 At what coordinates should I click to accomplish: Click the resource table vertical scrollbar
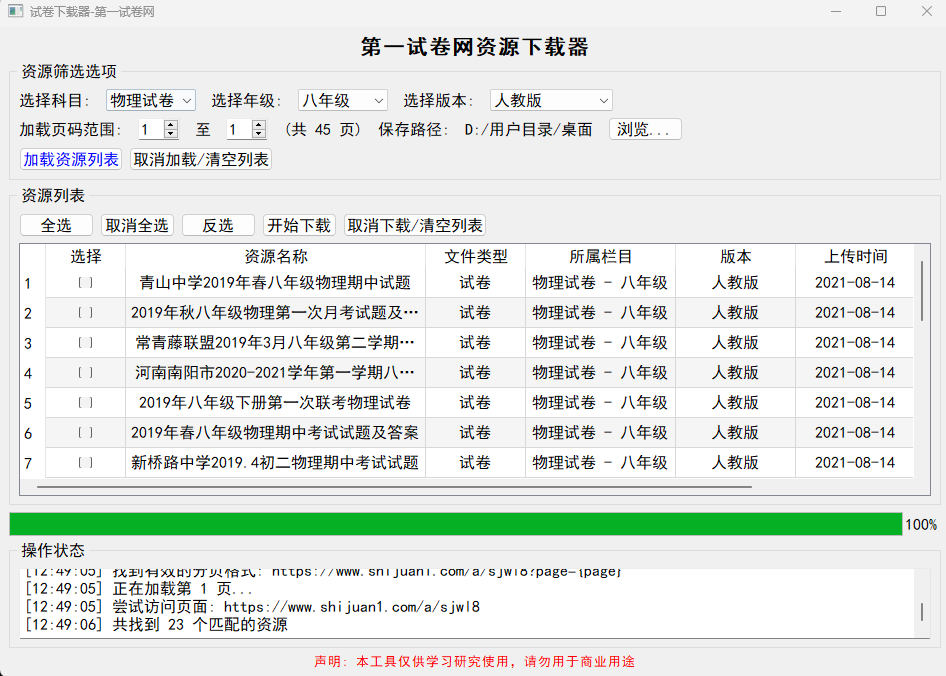[922, 291]
